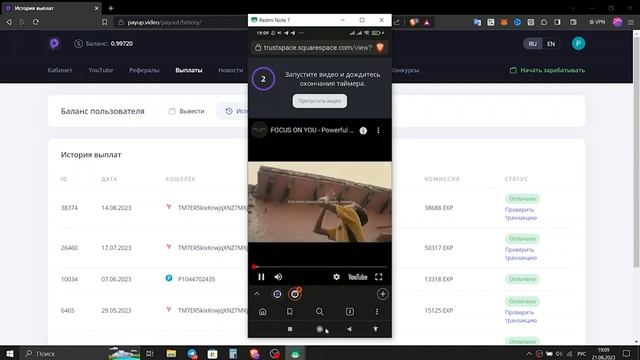The height and width of the screenshot is (360, 640).
Task: Tap Android back triangle button
Action: 349,329
